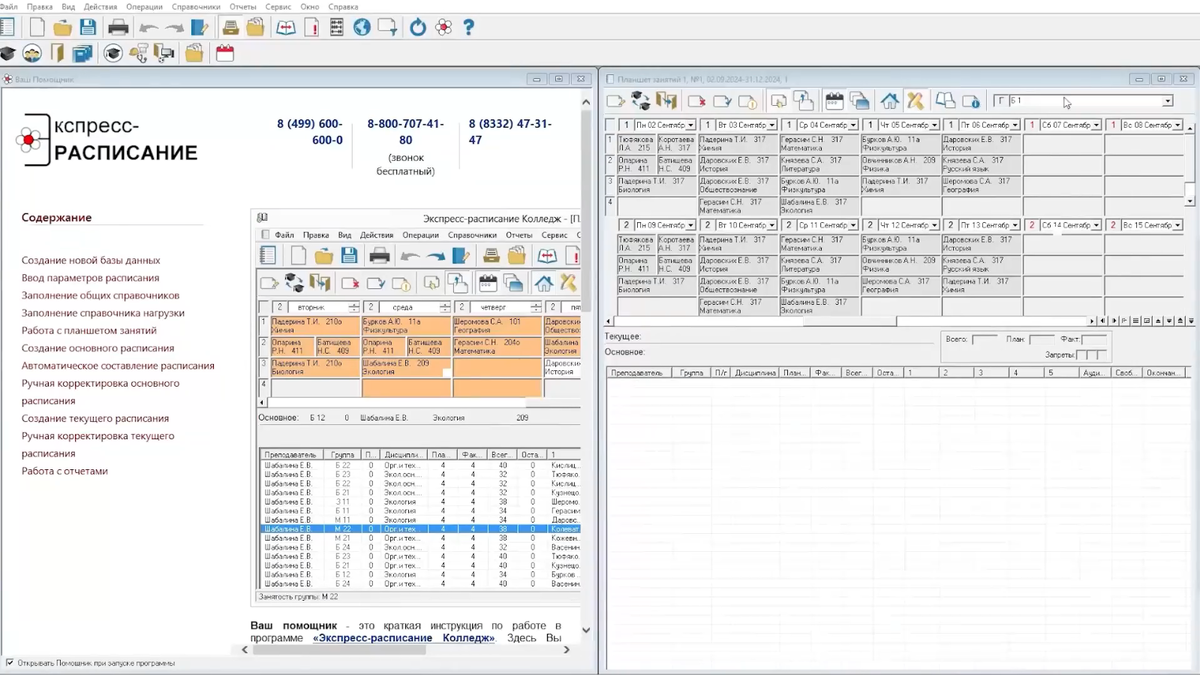Viewport: 1200px width, 675px height.
Task: Open 'Работа с отчетами' help link
Action: [65, 471]
